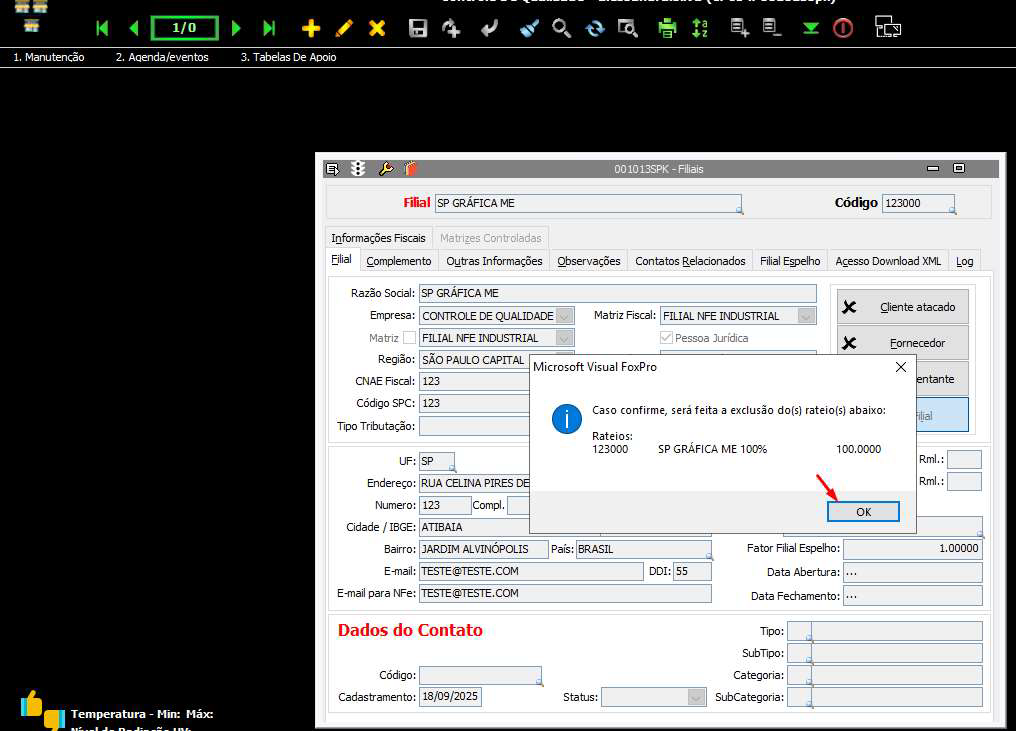This screenshot has width=1016, height=731.
Task: Toggle the Pessoa Jurídica checkbox
Action: point(666,338)
